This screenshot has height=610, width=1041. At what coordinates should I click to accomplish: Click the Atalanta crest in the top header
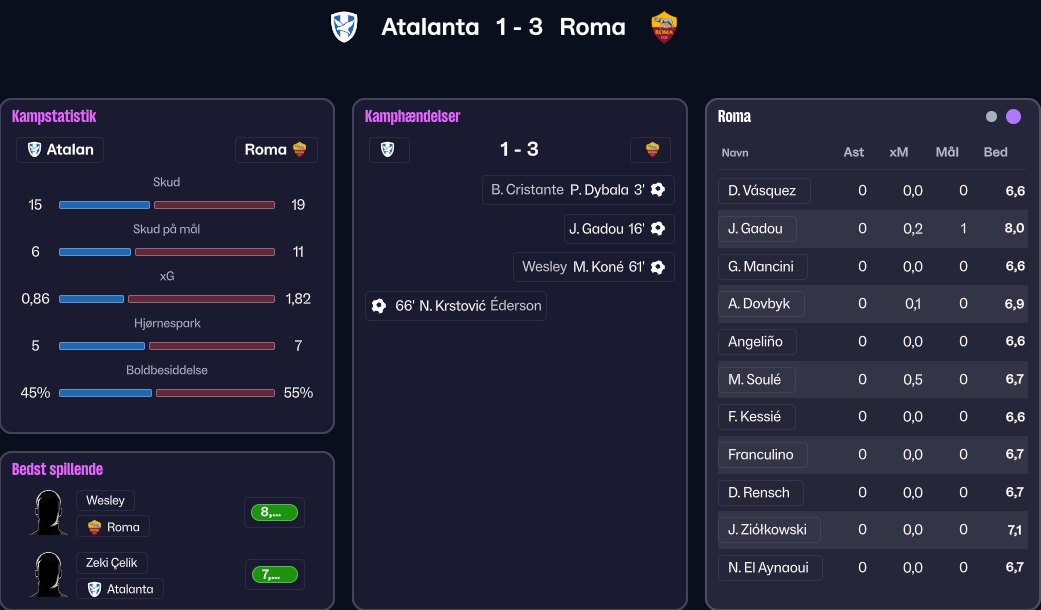[x=344, y=27]
